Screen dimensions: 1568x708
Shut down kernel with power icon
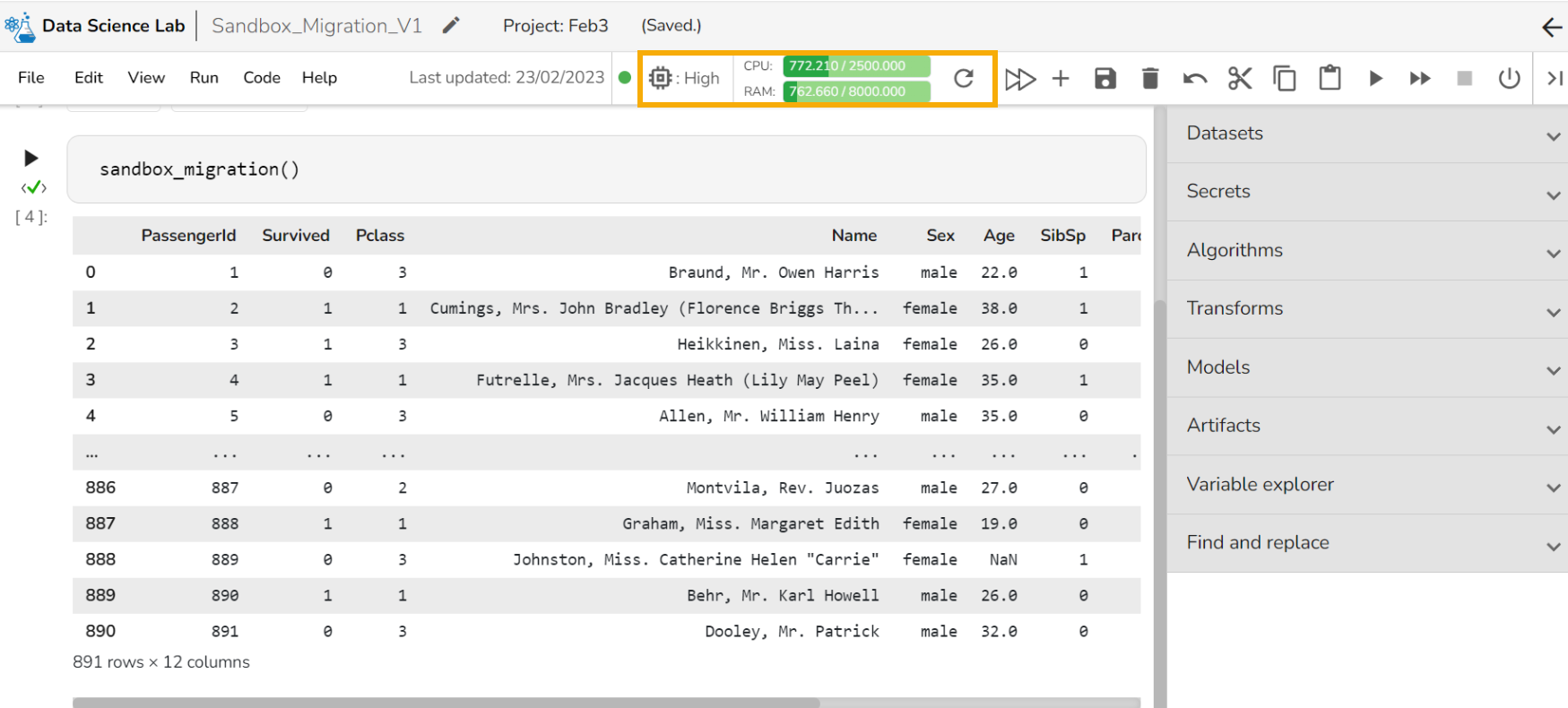pos(1509,79)
